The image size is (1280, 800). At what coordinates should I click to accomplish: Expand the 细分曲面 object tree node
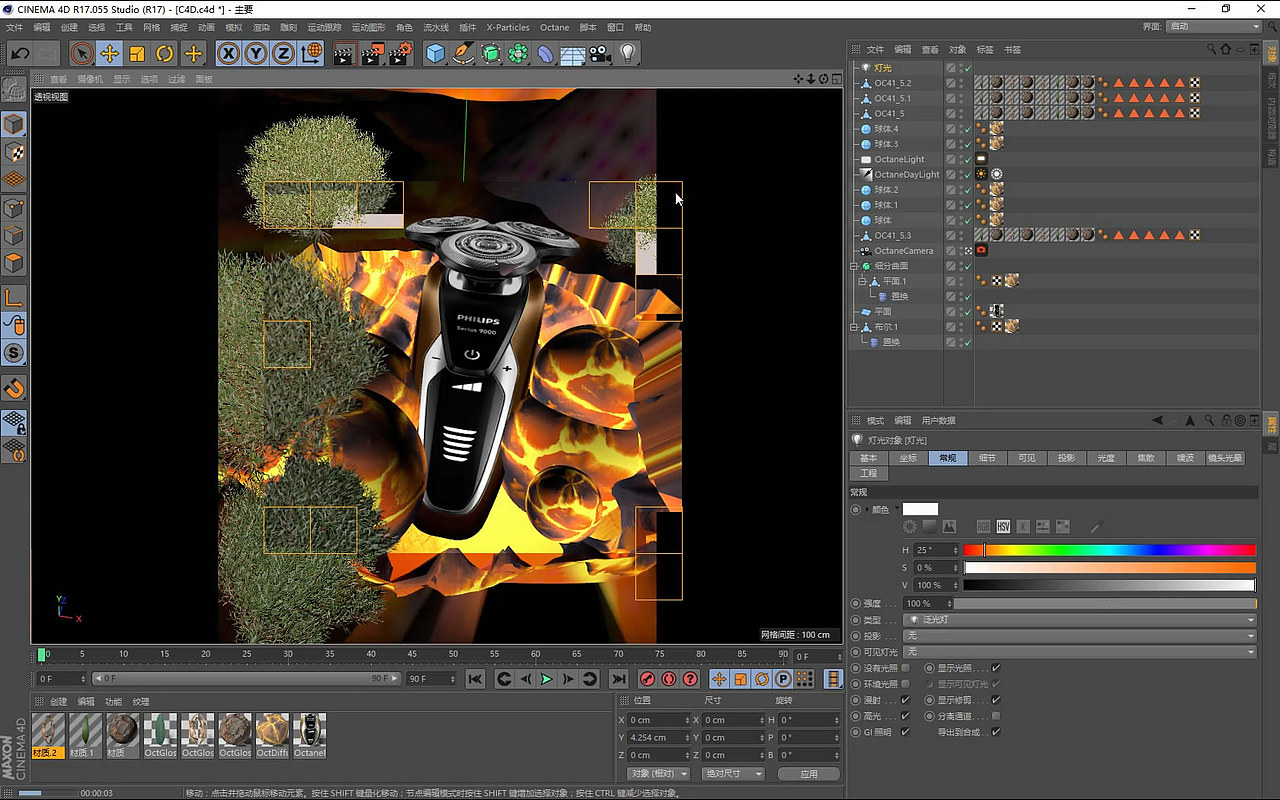coord(854,266)
